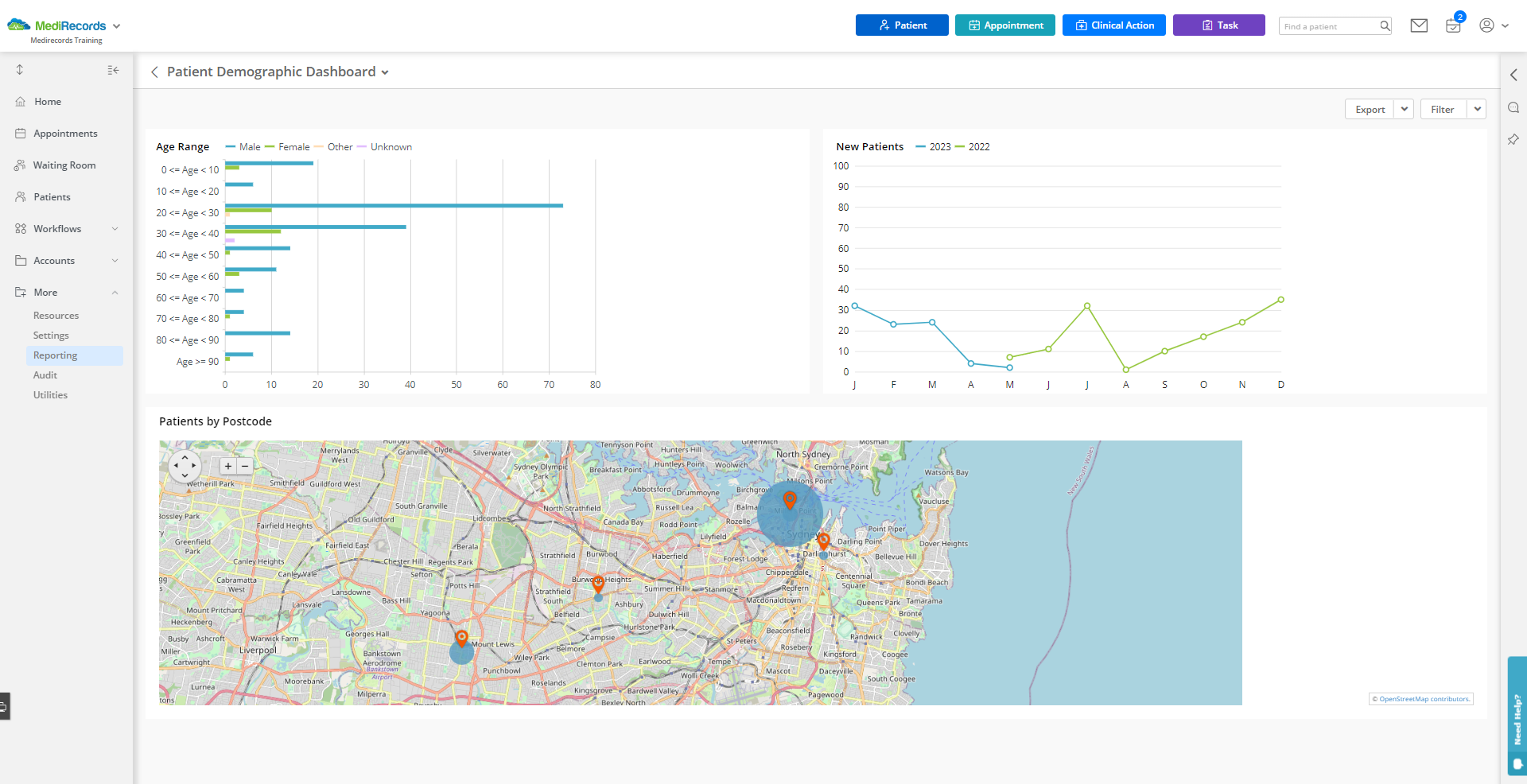
Task: Click the purple Task button
Action: [x=1218, y=25]
